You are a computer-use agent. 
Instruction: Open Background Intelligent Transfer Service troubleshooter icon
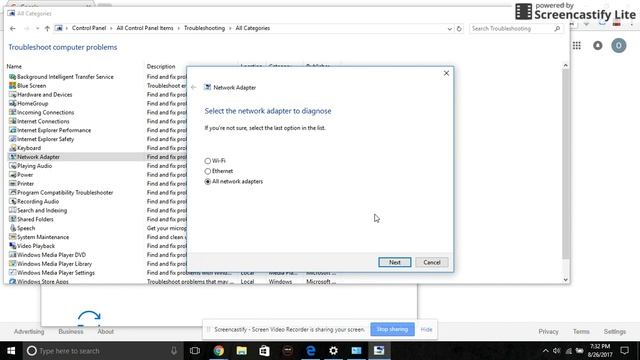coord(13,77)
